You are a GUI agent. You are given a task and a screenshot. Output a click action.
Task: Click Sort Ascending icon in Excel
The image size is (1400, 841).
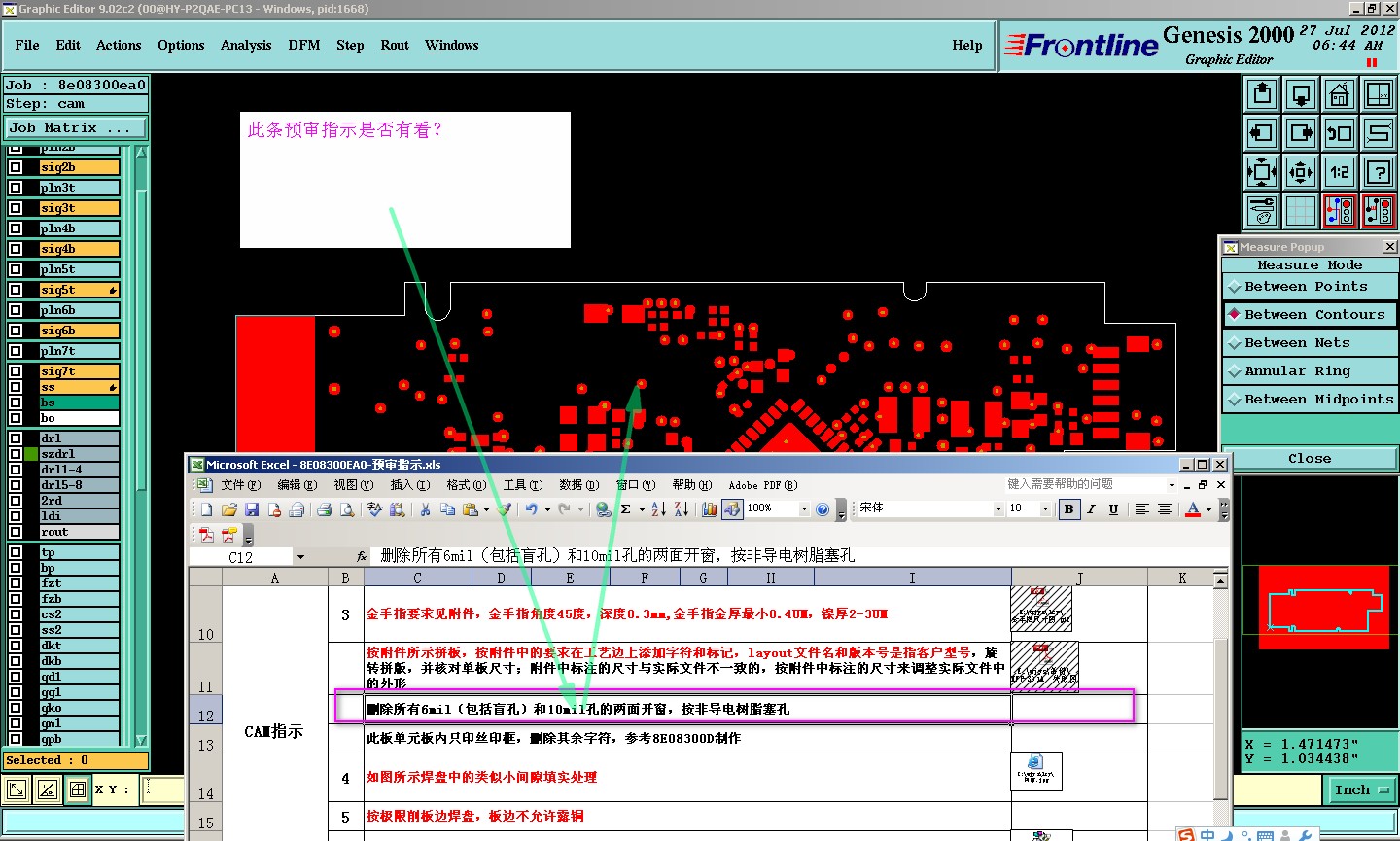coord(658,509)
